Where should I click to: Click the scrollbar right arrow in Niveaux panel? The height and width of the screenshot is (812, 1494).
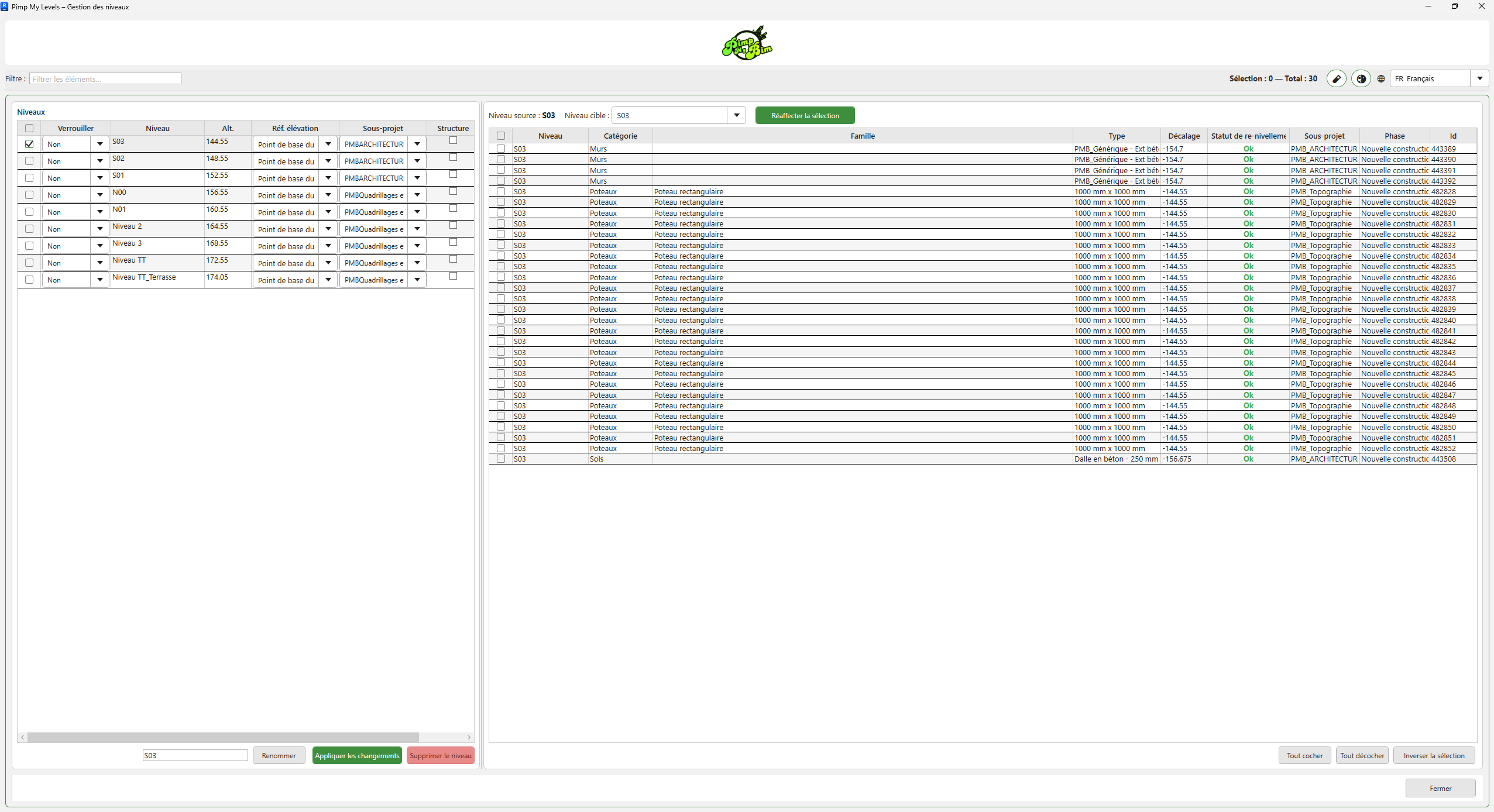[x=469, y=737]
